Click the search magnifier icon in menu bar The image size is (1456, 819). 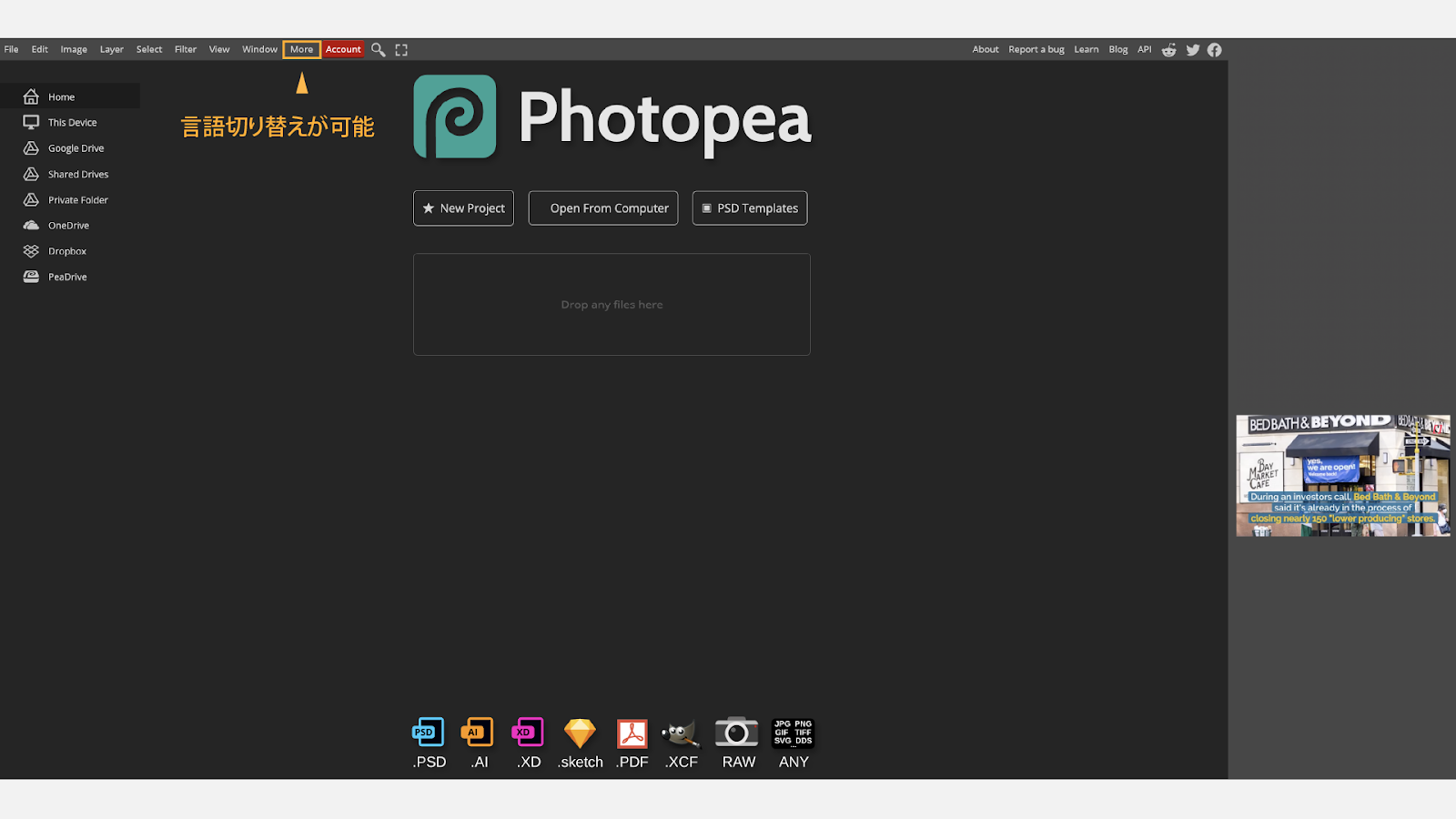click(378, 50)
